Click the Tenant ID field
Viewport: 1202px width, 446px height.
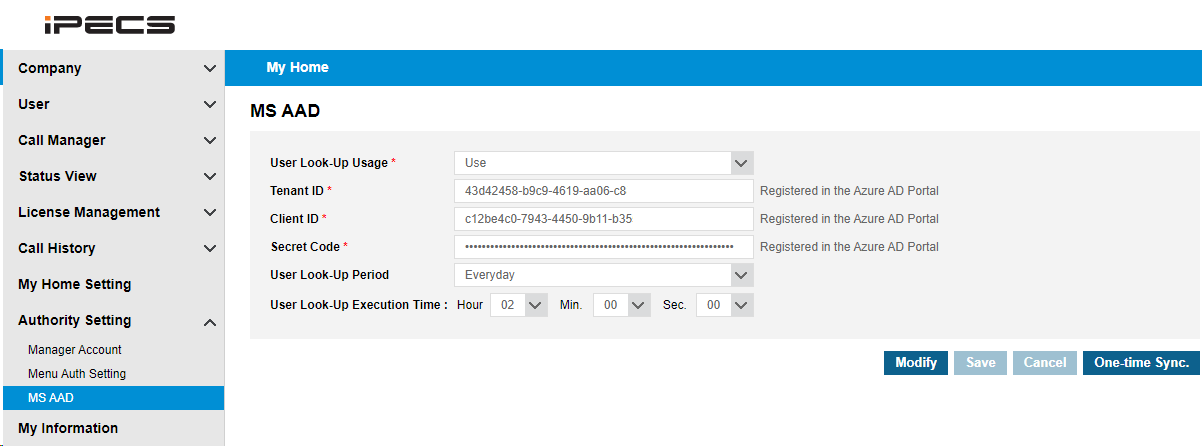[x=603, y=191]
